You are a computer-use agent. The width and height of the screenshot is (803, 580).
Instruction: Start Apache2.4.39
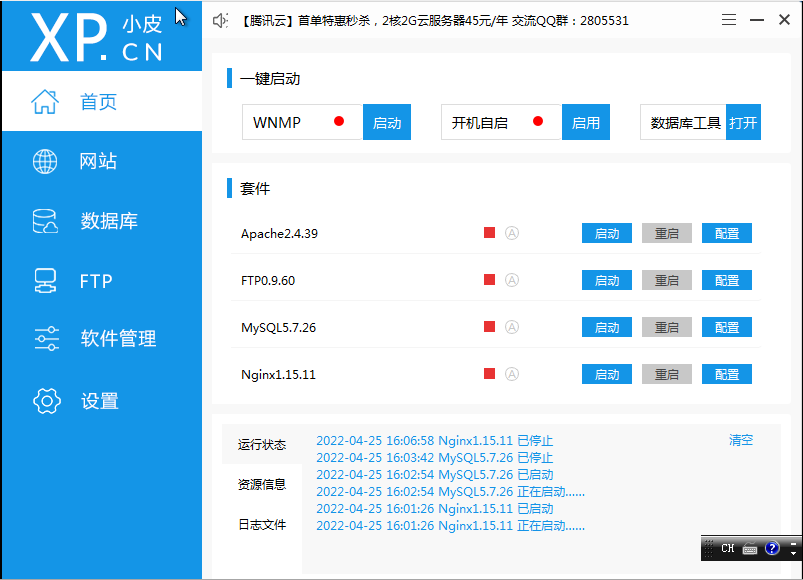tap(607, 233)
